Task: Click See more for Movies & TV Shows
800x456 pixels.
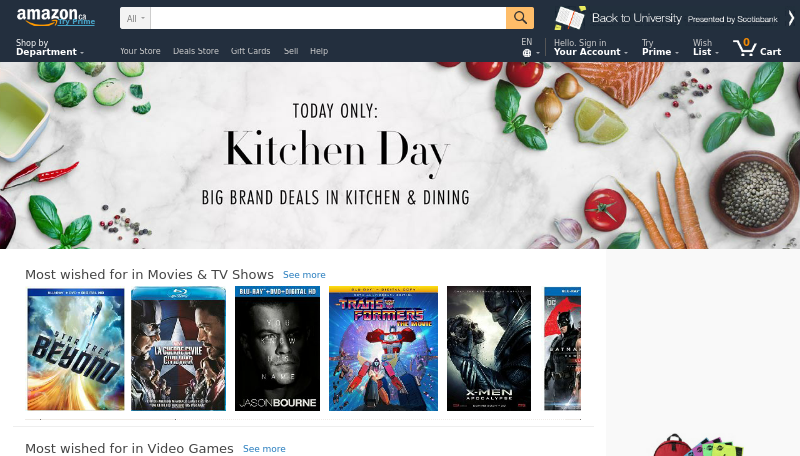Action: [304, 275]
